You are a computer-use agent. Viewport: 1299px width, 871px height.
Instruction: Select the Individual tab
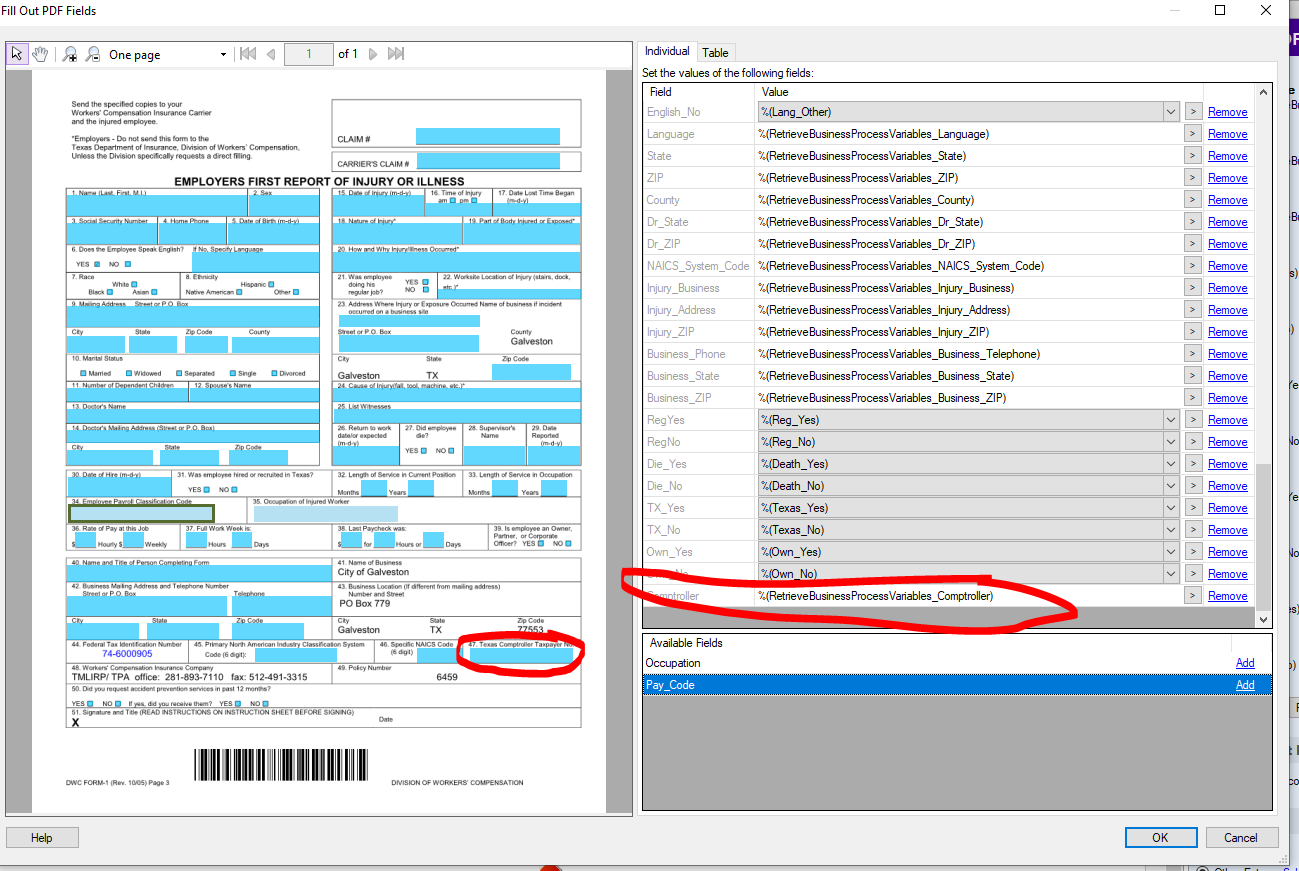pyautogui.click(x=667, y=51)
